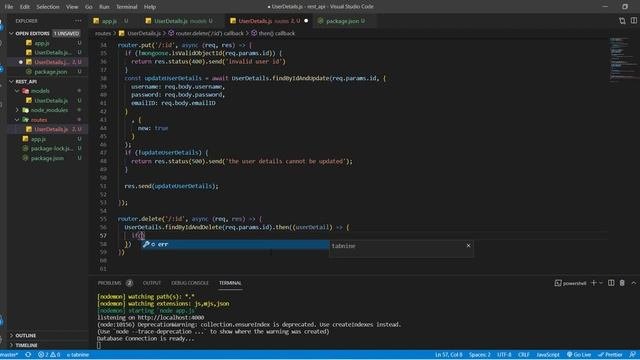Screen dimensions: 640x360
Task: Switch to the app.js editor tab
Action: (x=110, y=21)
